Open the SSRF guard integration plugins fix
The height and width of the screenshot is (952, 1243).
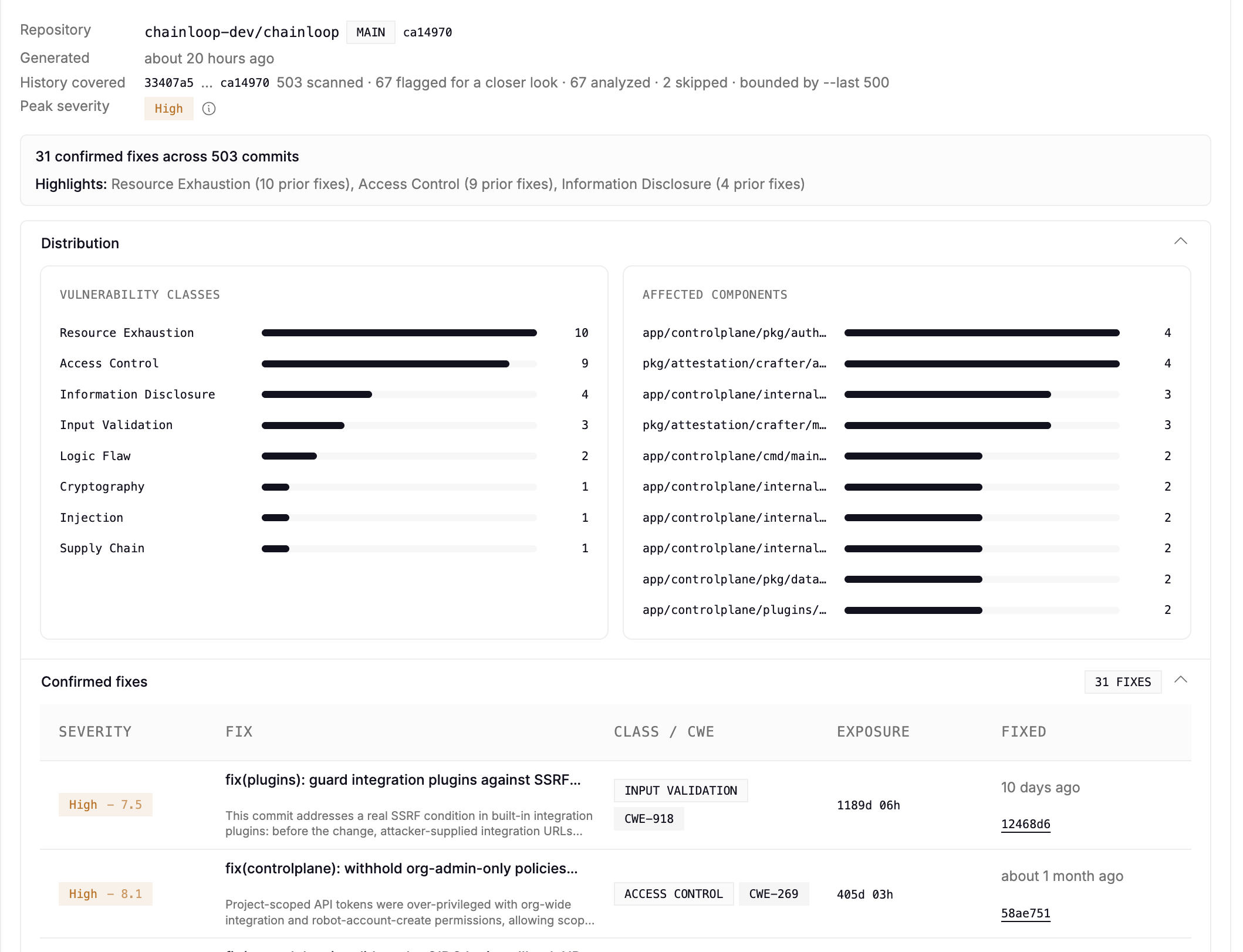(403, 780)
